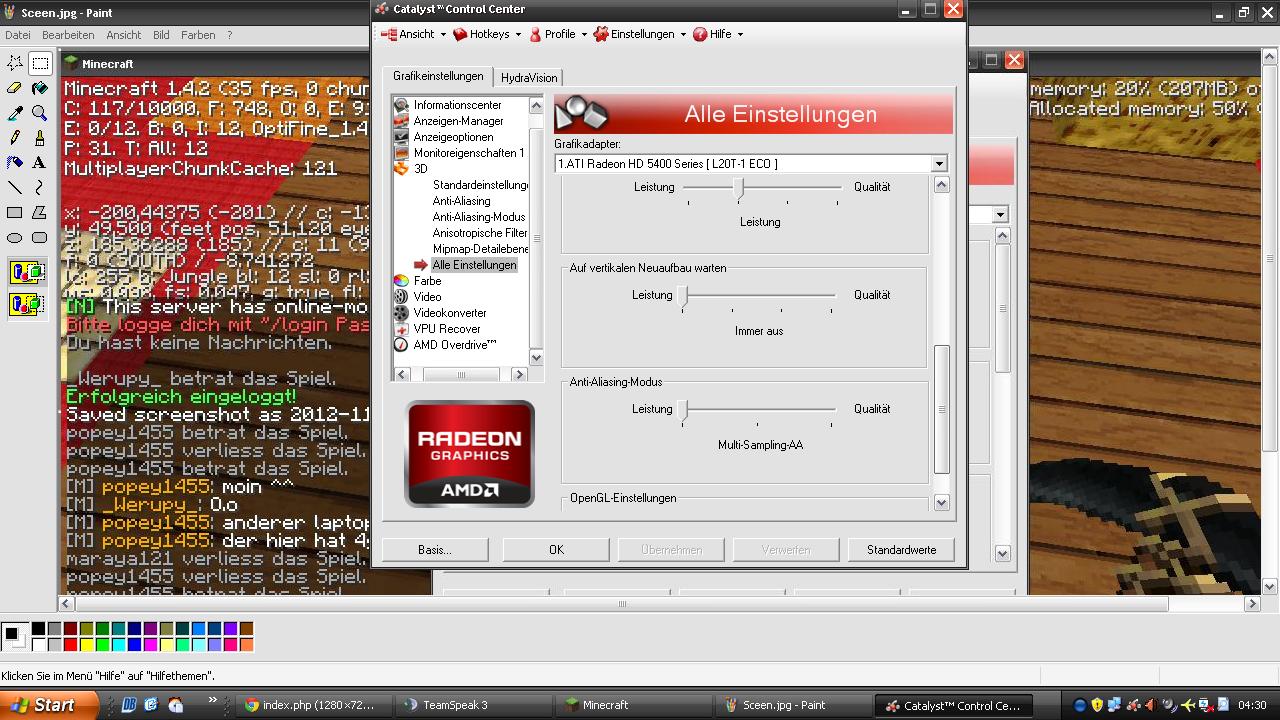Choose the Magnifier tool

click(x=40, y=113)
